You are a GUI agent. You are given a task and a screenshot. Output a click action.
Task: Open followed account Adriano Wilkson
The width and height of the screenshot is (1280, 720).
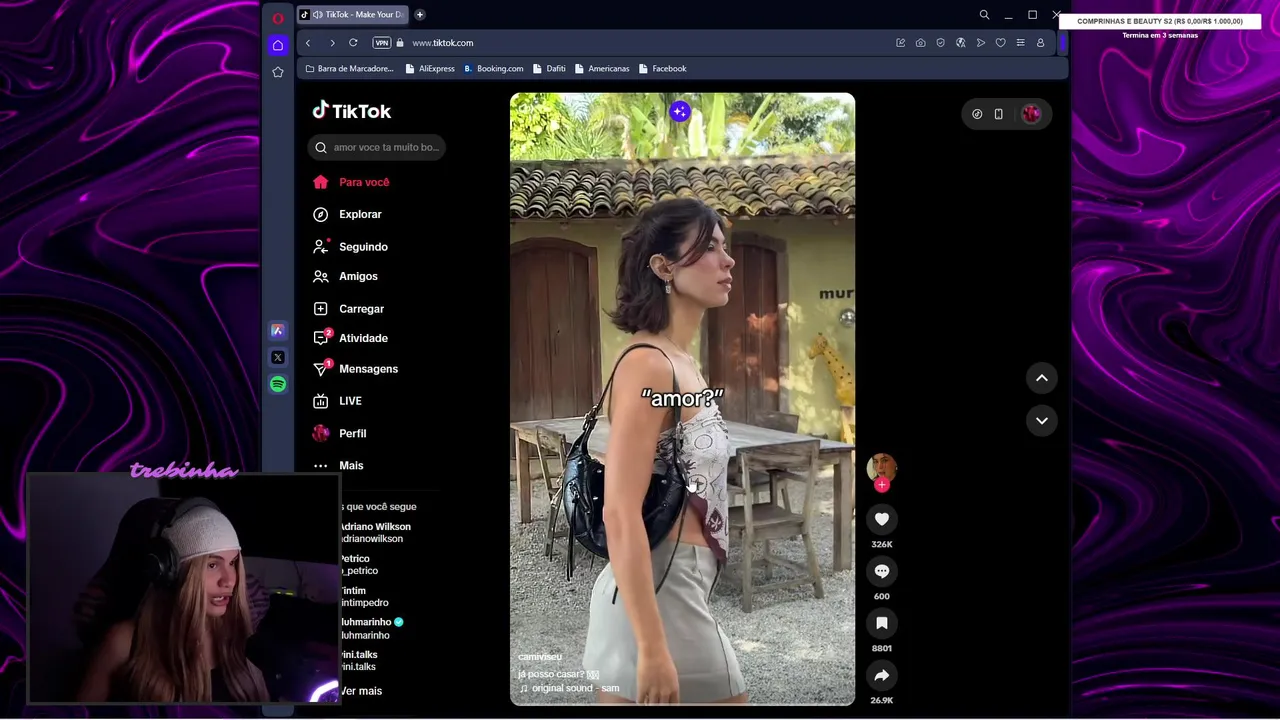[374, 532]
